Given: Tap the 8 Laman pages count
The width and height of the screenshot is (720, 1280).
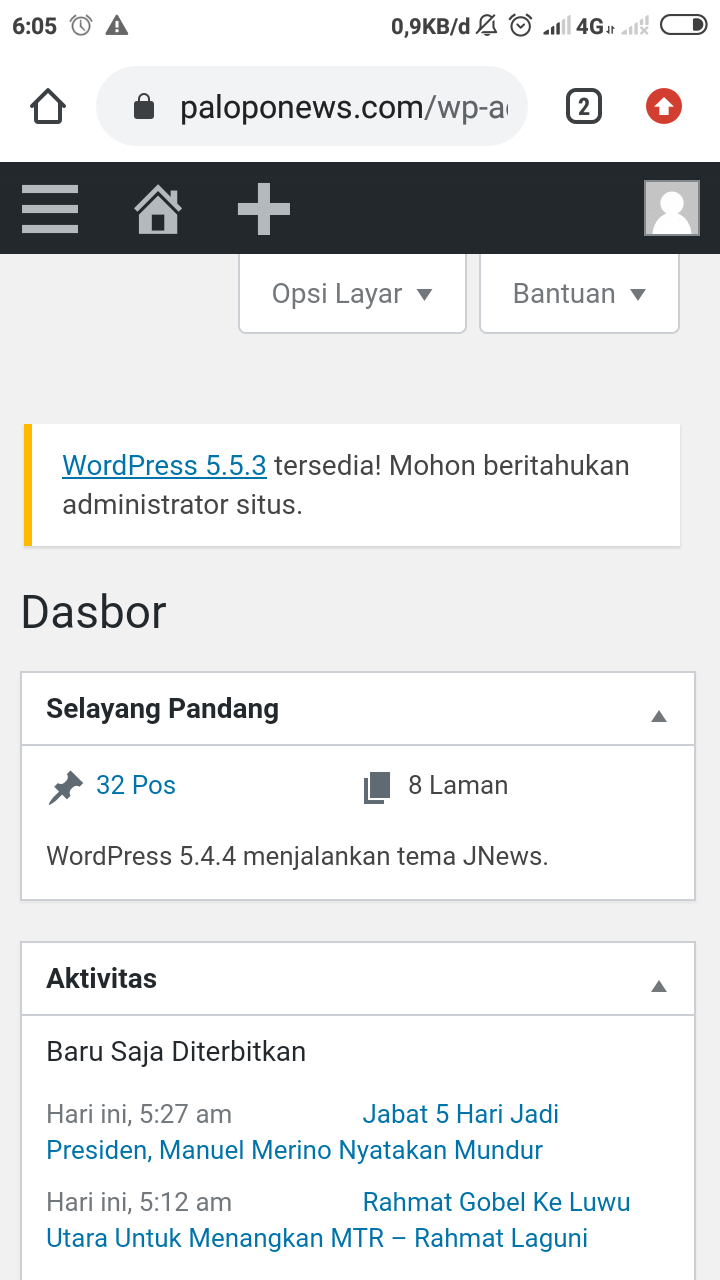Looking at the screenshot, I should [458, 786].
